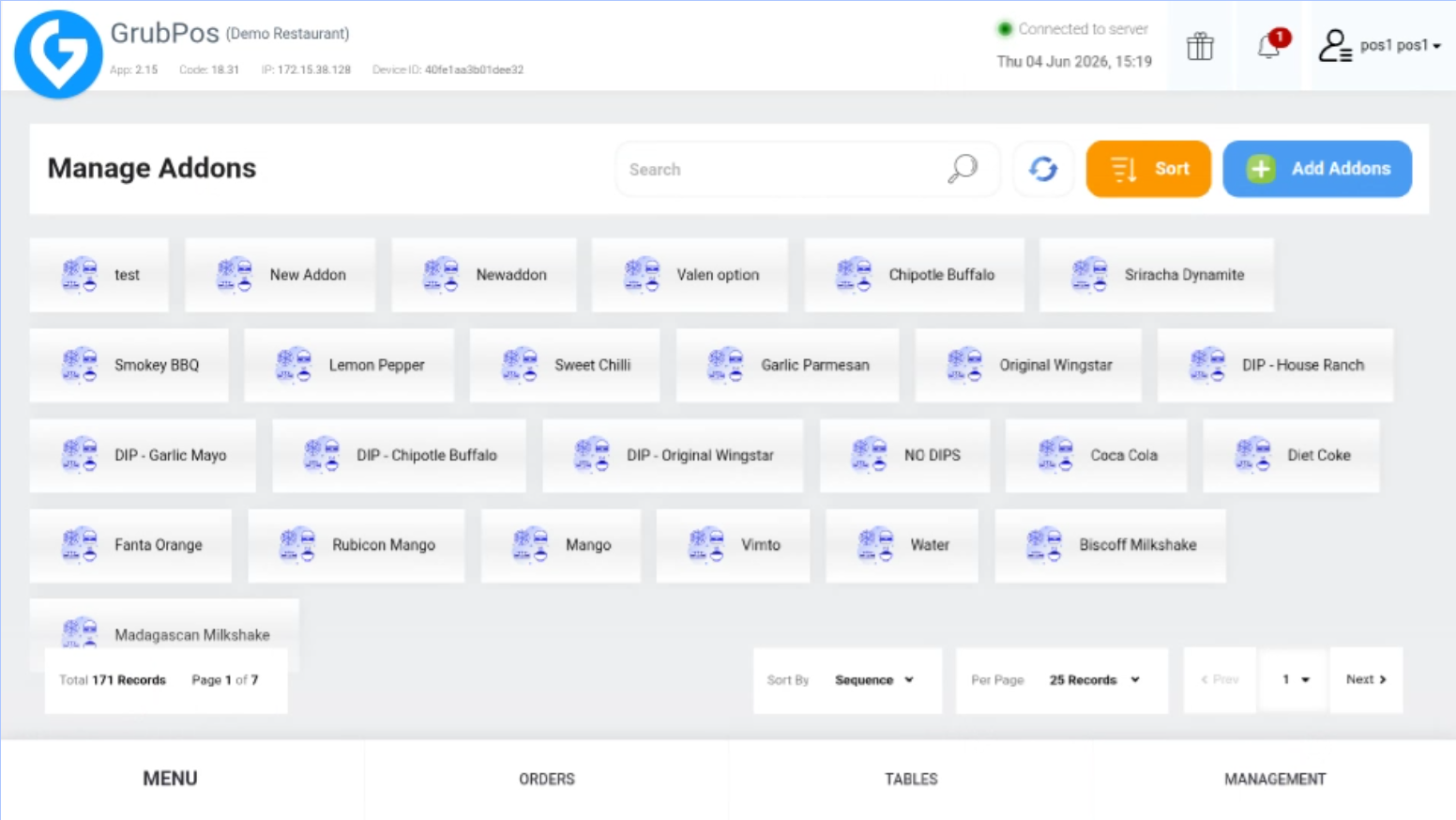Click the icon on Coca Cola addon
Image resolution: width=1456 pixels, height=820 pixels.
(x=1055, y=455)
